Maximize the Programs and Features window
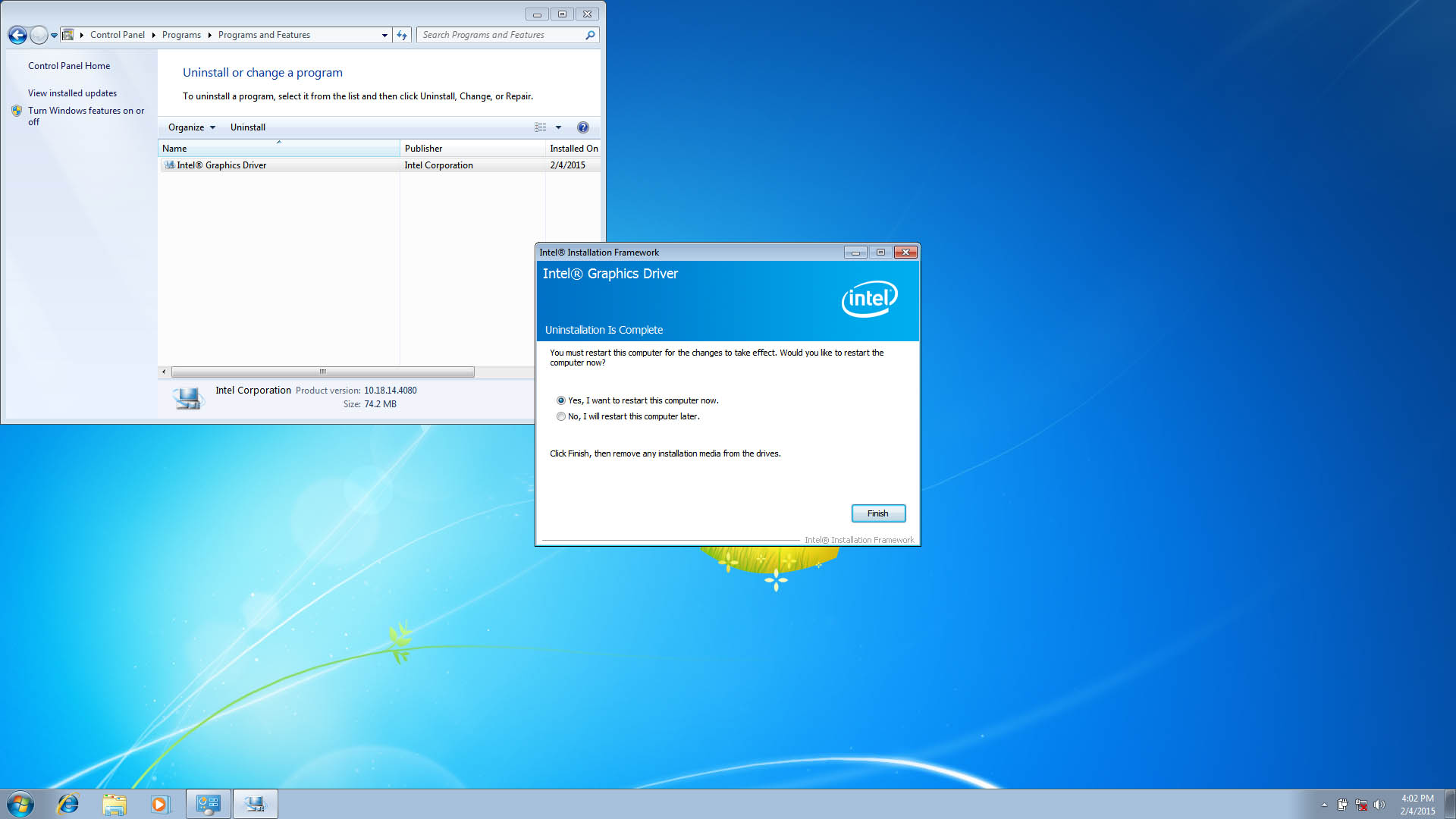The image size is (1456, 819). tap(562, 14)
